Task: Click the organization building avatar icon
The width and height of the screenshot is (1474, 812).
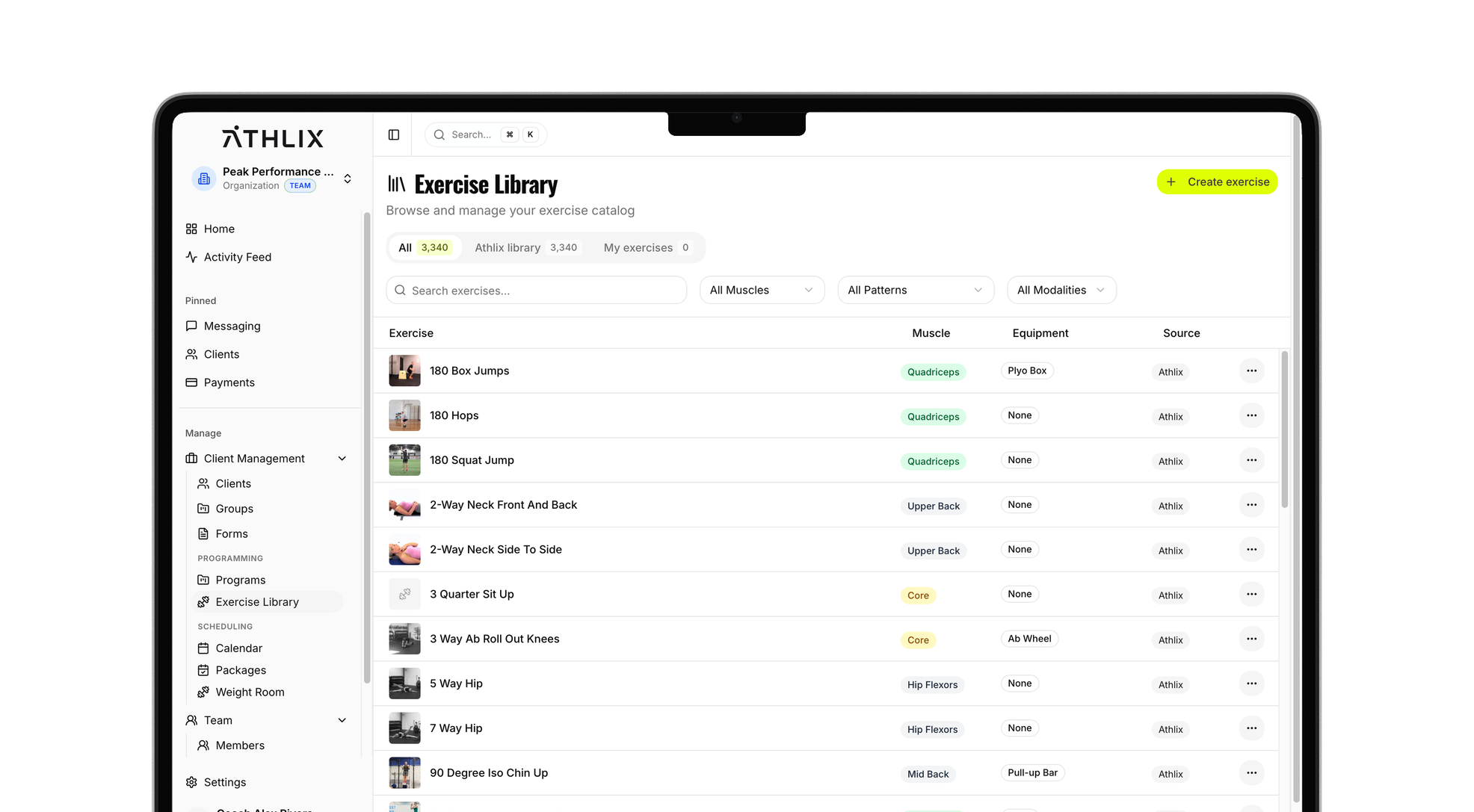Action: [204, 179]
